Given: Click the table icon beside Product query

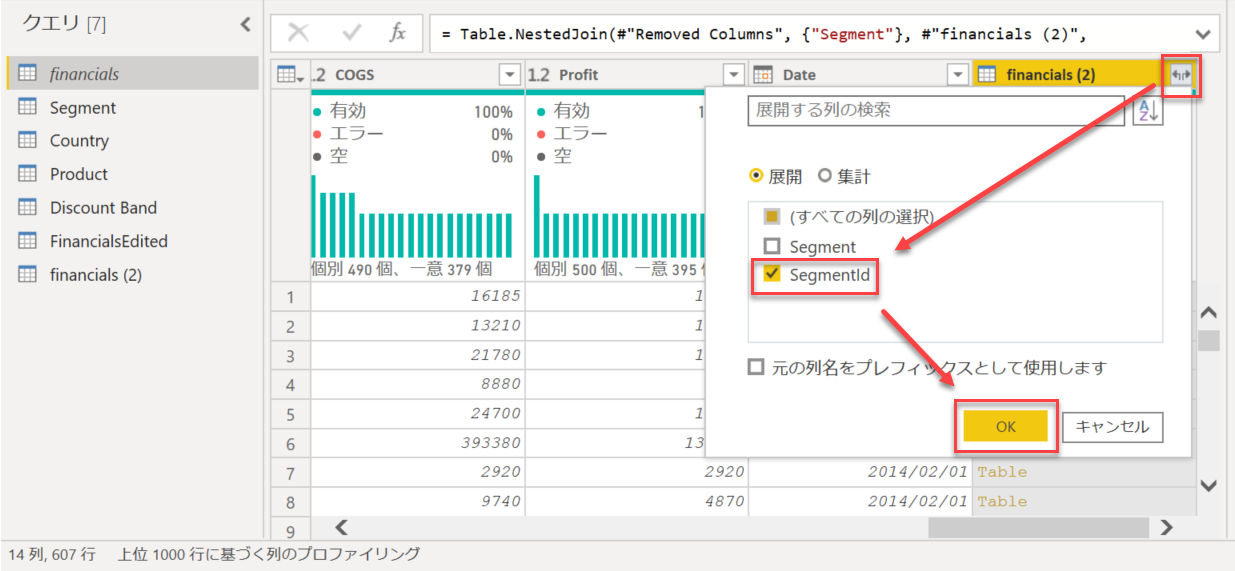Looking at the screenshot, I should 28,174.
